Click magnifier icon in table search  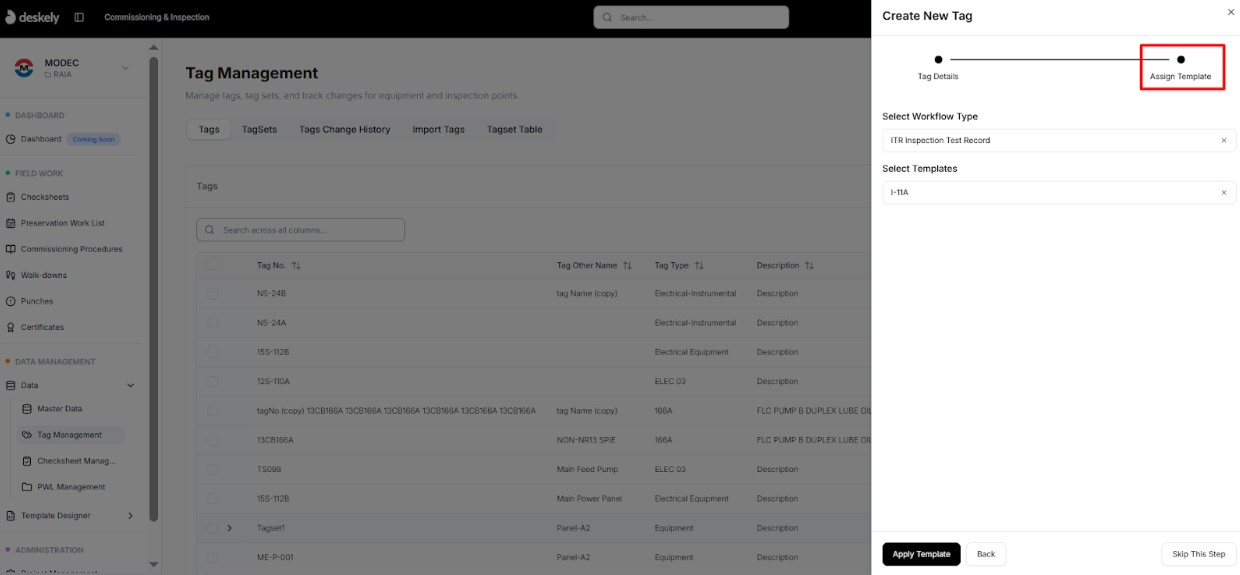tap(210, 230)
